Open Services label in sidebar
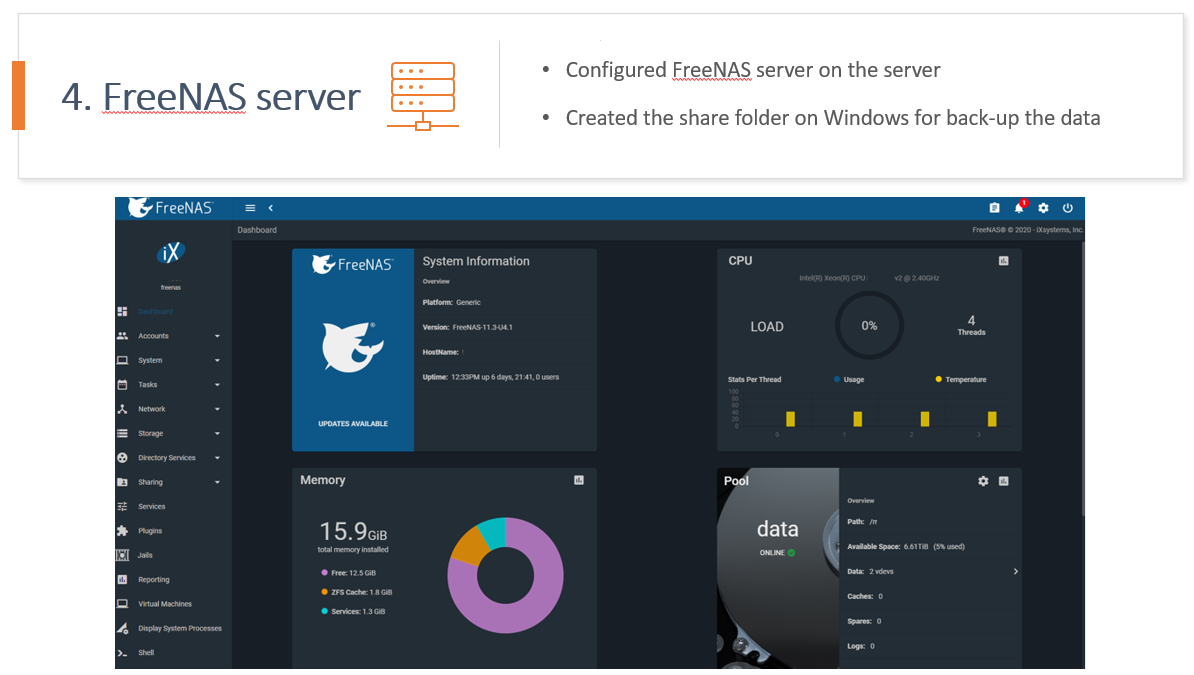 click(x=152, y=507)
